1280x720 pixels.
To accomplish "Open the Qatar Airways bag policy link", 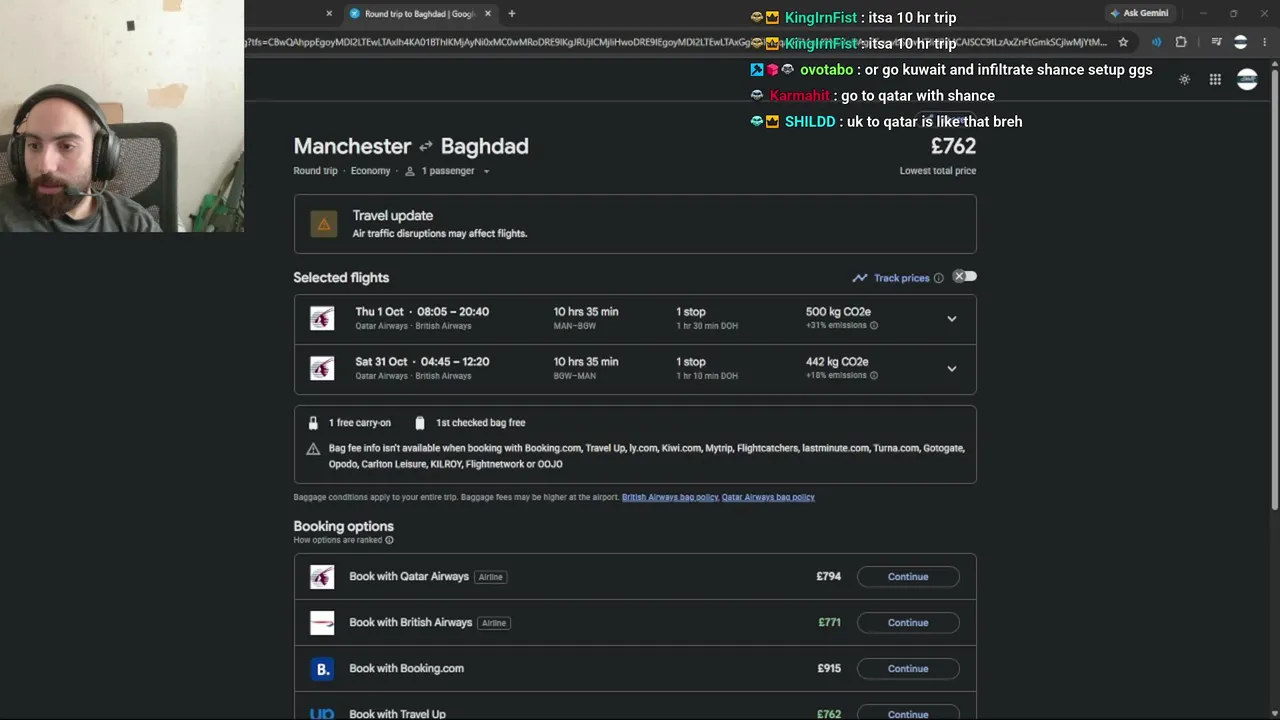I will (x=768, y=497).
